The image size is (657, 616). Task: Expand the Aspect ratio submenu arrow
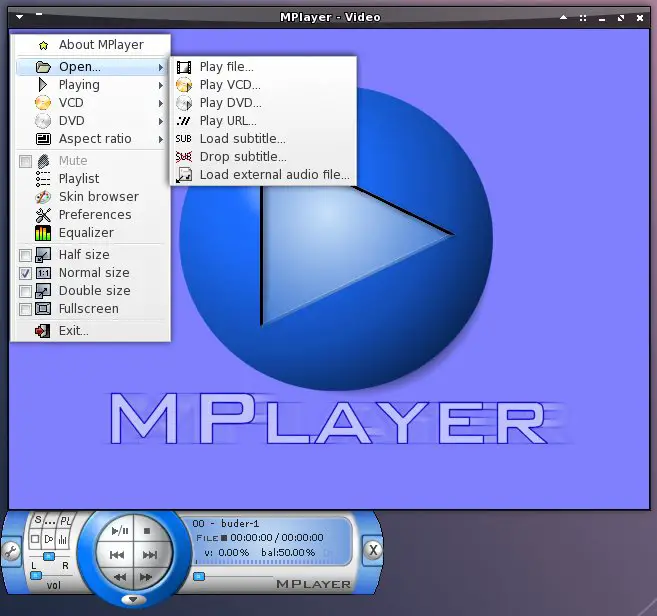coord(160,139)
